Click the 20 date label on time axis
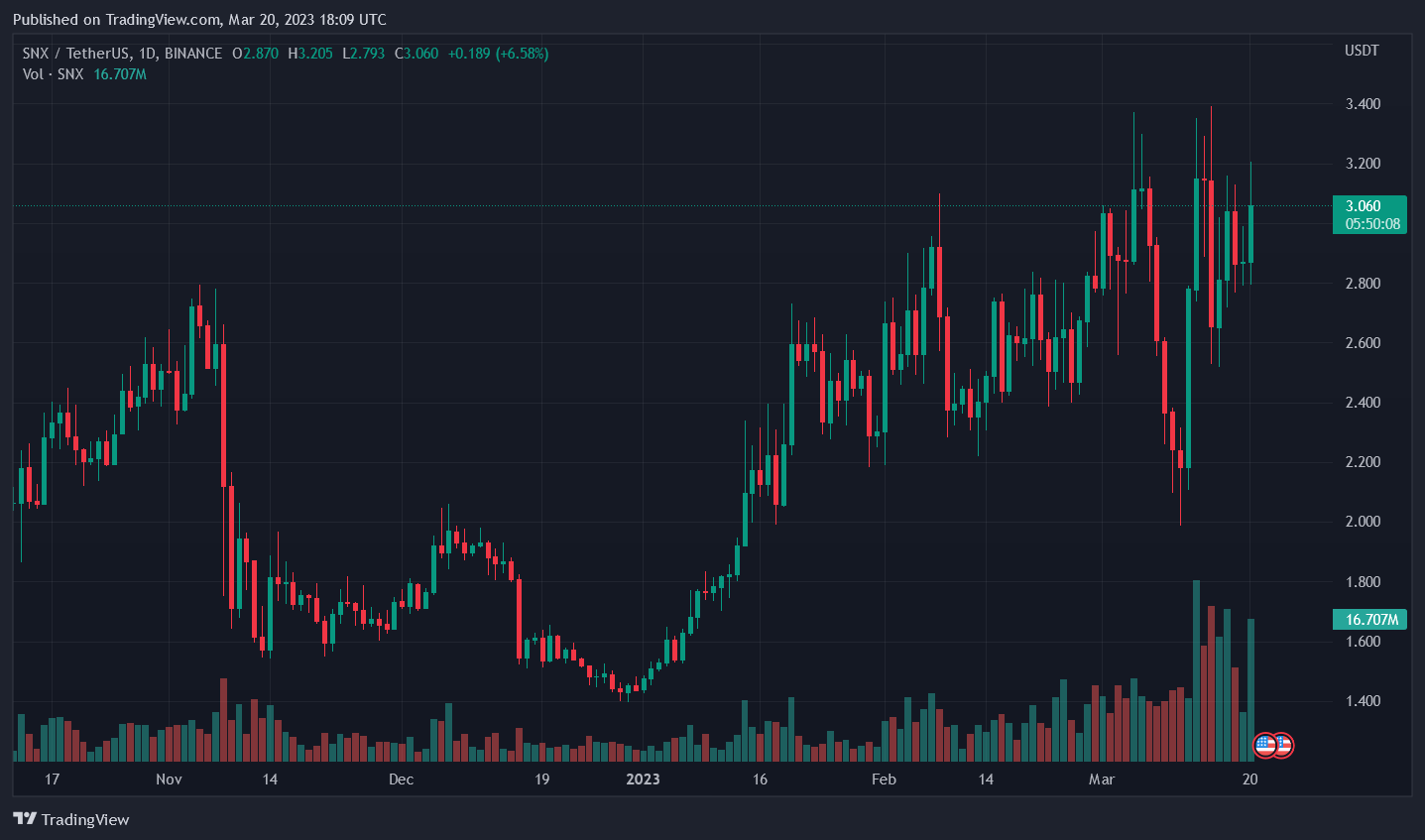This screenshot has height=840, width=1425. click(1249, 780)
